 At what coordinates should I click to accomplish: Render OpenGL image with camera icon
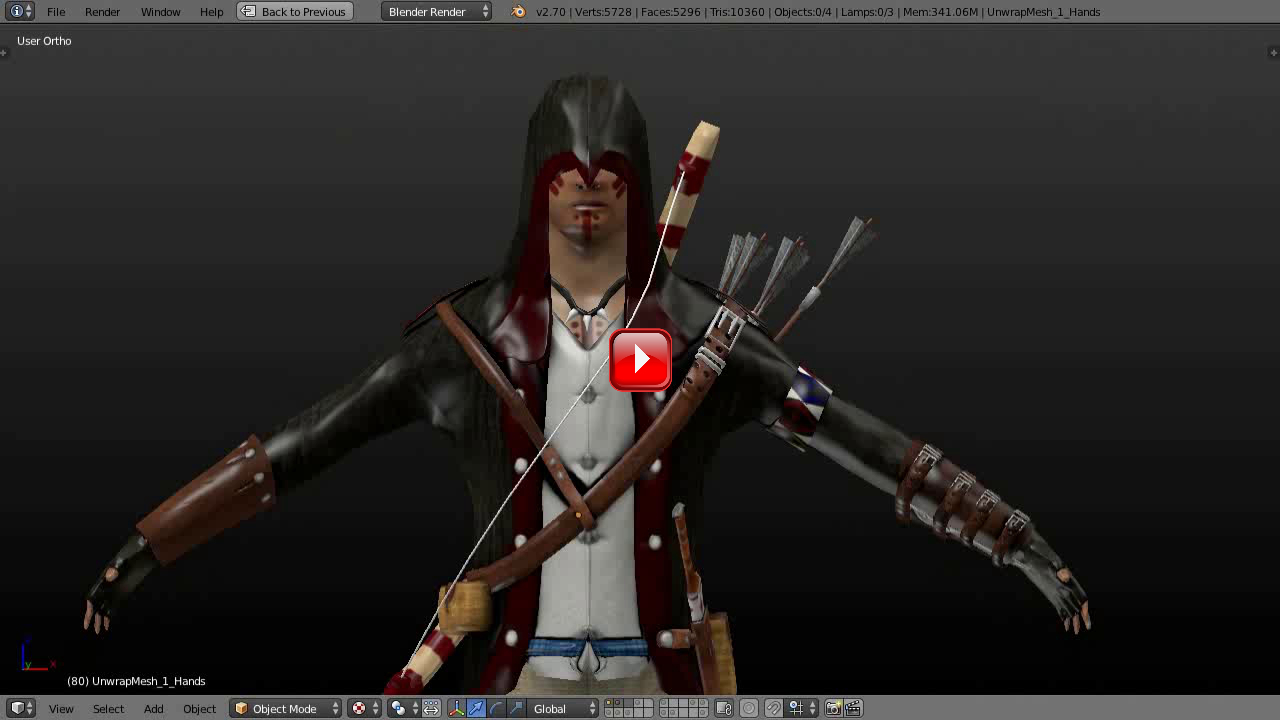click(833, 708)
